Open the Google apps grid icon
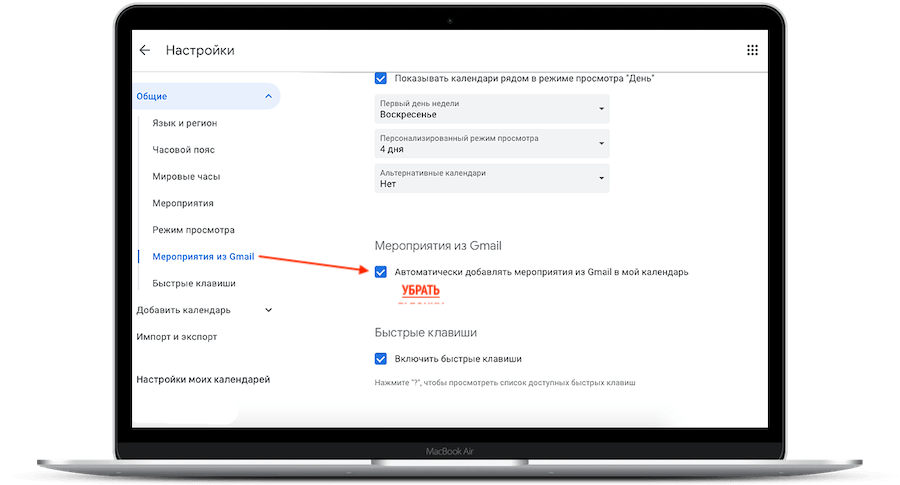Screen dimensions: 900x485 [752, 51]
